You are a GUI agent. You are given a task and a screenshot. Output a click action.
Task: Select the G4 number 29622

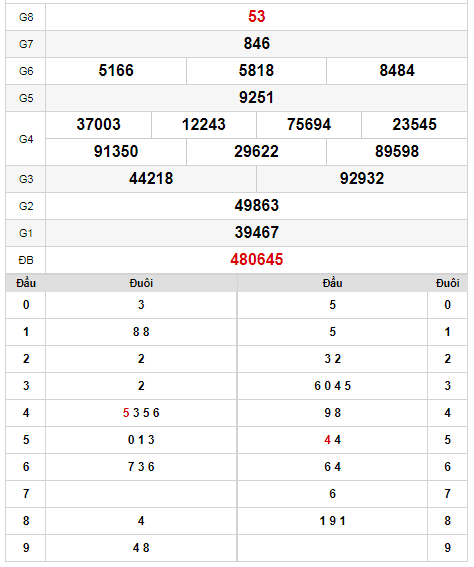pos(256,152)
